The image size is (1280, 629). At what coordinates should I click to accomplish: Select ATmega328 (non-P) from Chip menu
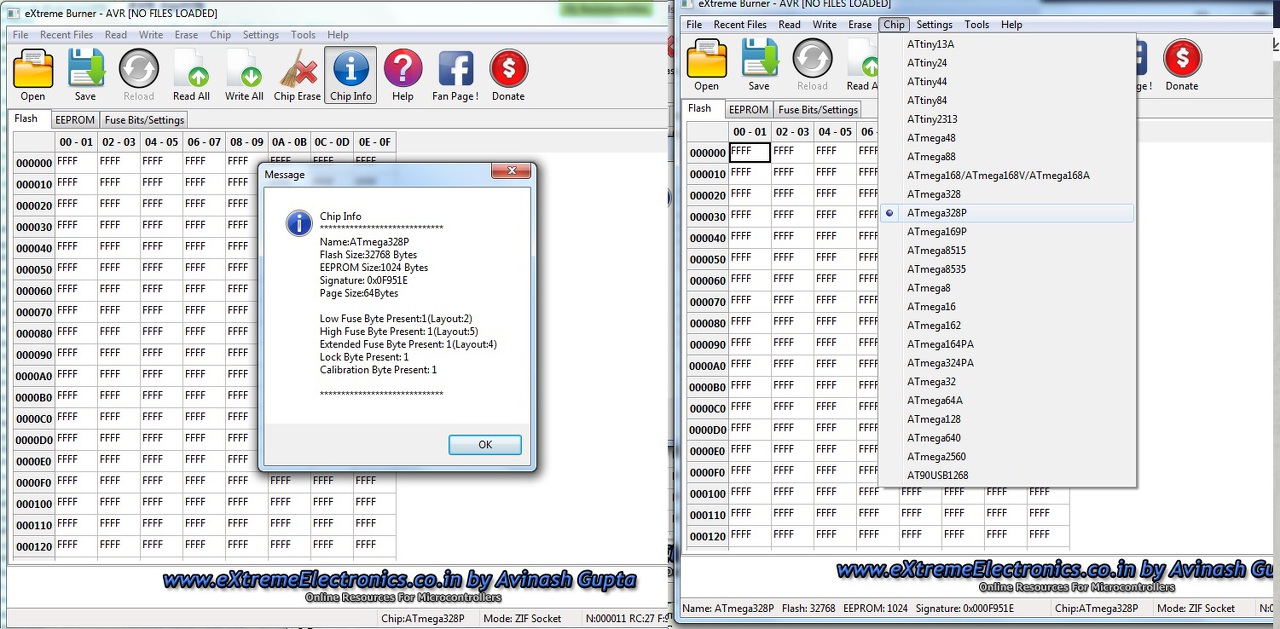point(1007,194)
